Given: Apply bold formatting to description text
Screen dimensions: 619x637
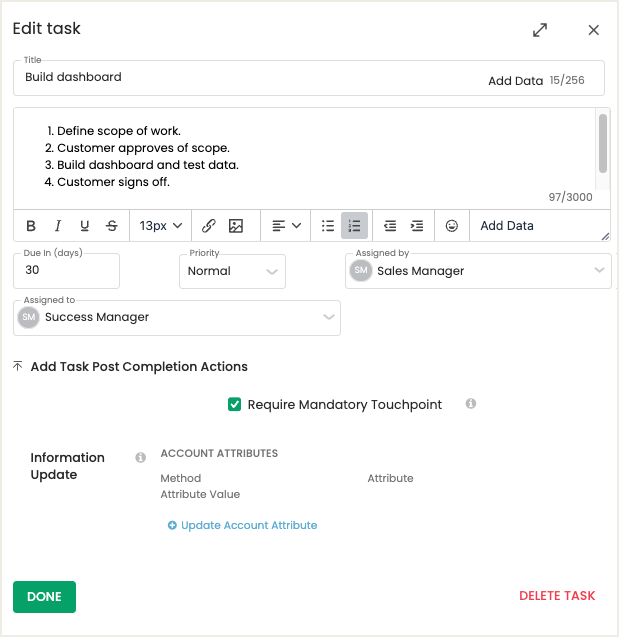Looking at the screenshot, I should coord(31,225).
